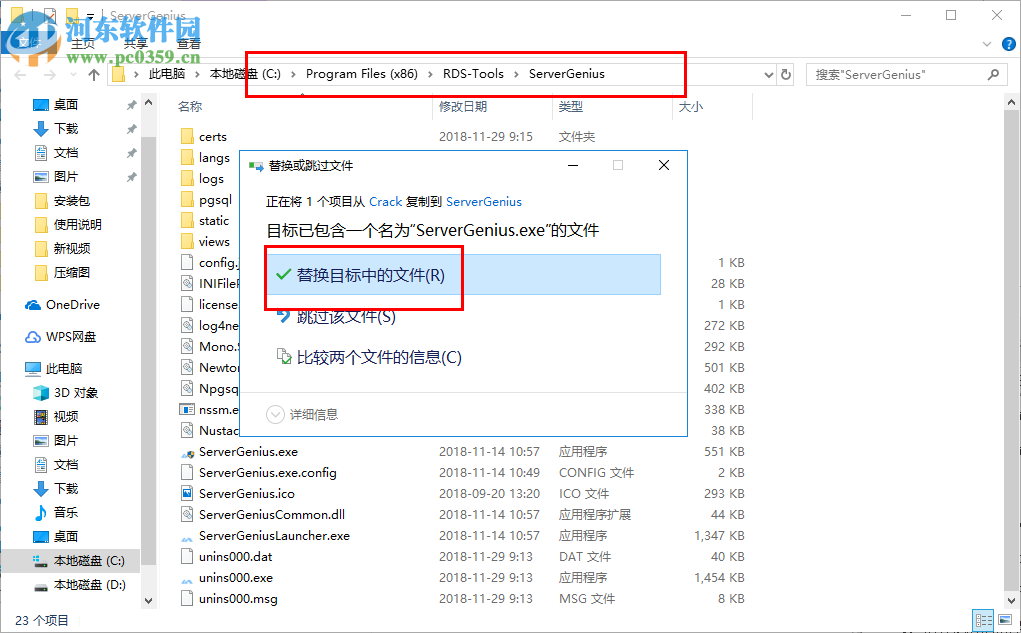Click the up-arrow icon to go to parent folder
Viewport: 1021px width, 633px height.
93,73
